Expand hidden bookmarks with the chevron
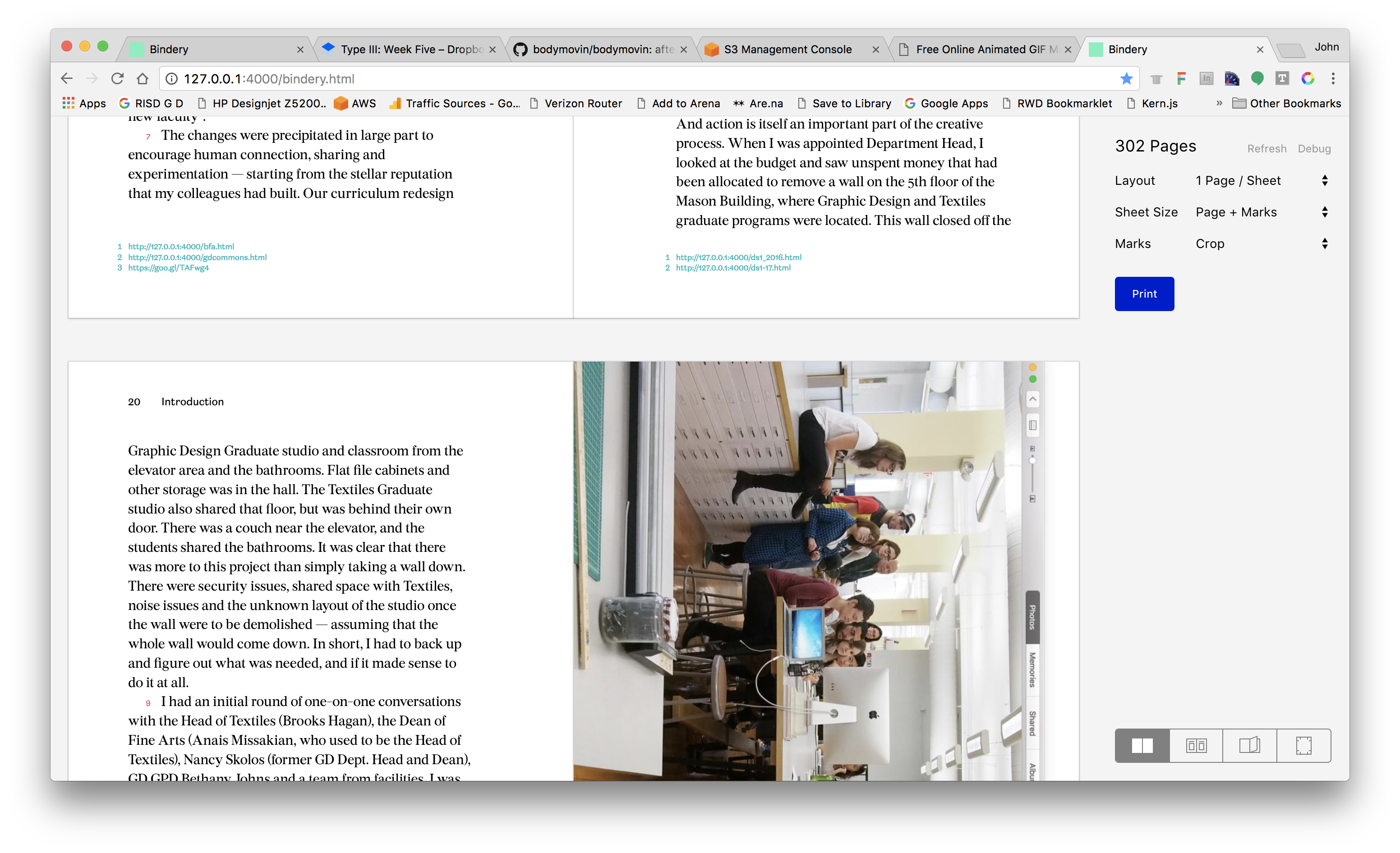The width and height of the screenshot is (1400, 853). [1219, 103]
